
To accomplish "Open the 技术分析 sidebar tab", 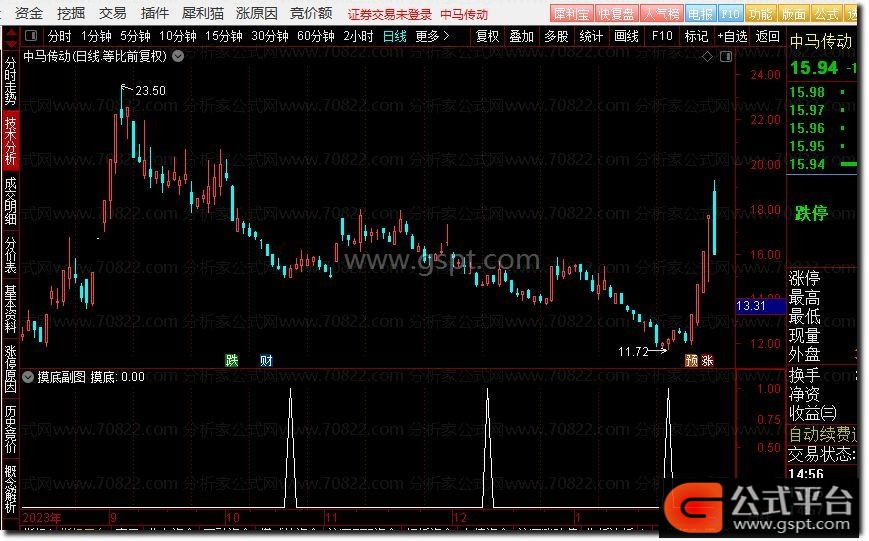I will click(11, 141).
